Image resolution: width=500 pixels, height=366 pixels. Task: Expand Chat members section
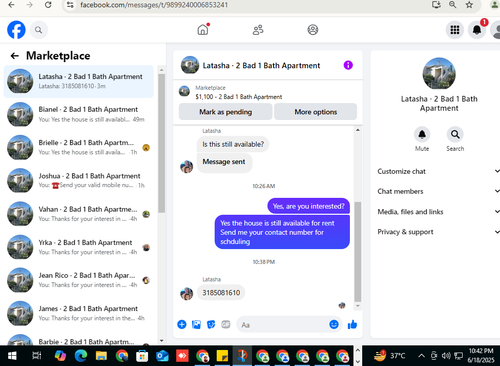tap(438, 191)
